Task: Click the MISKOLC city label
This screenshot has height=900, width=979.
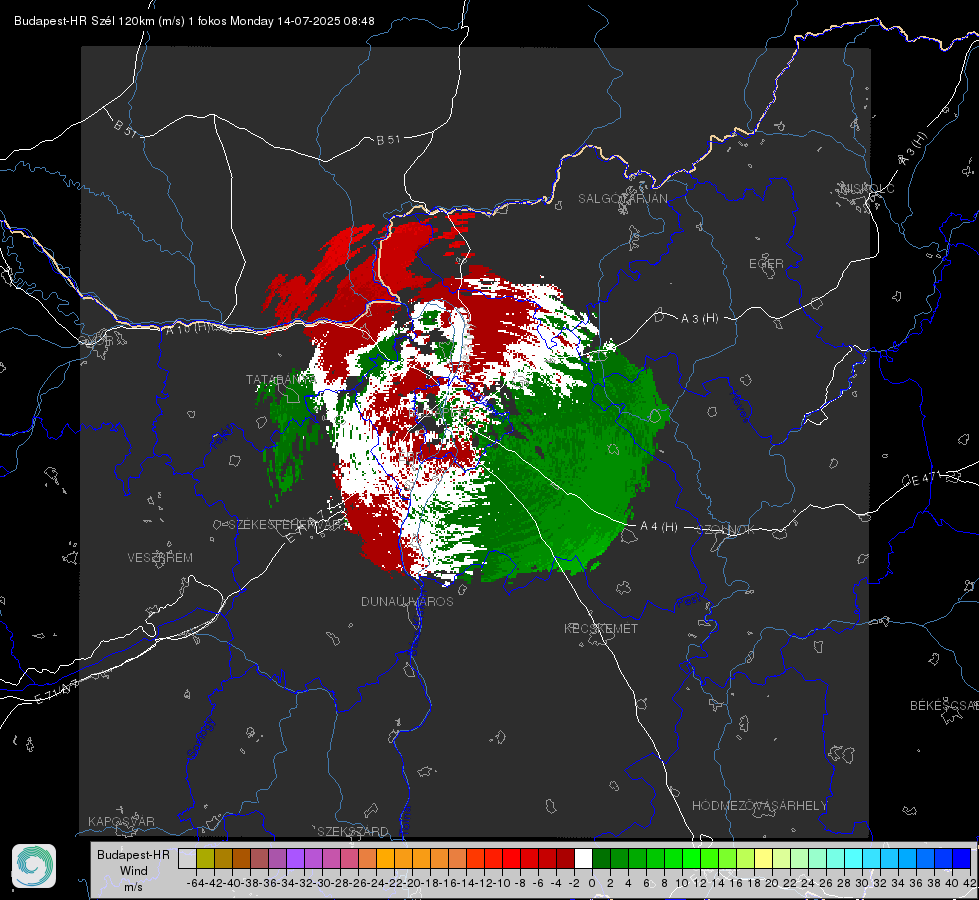Action: (x=867, y=188)
